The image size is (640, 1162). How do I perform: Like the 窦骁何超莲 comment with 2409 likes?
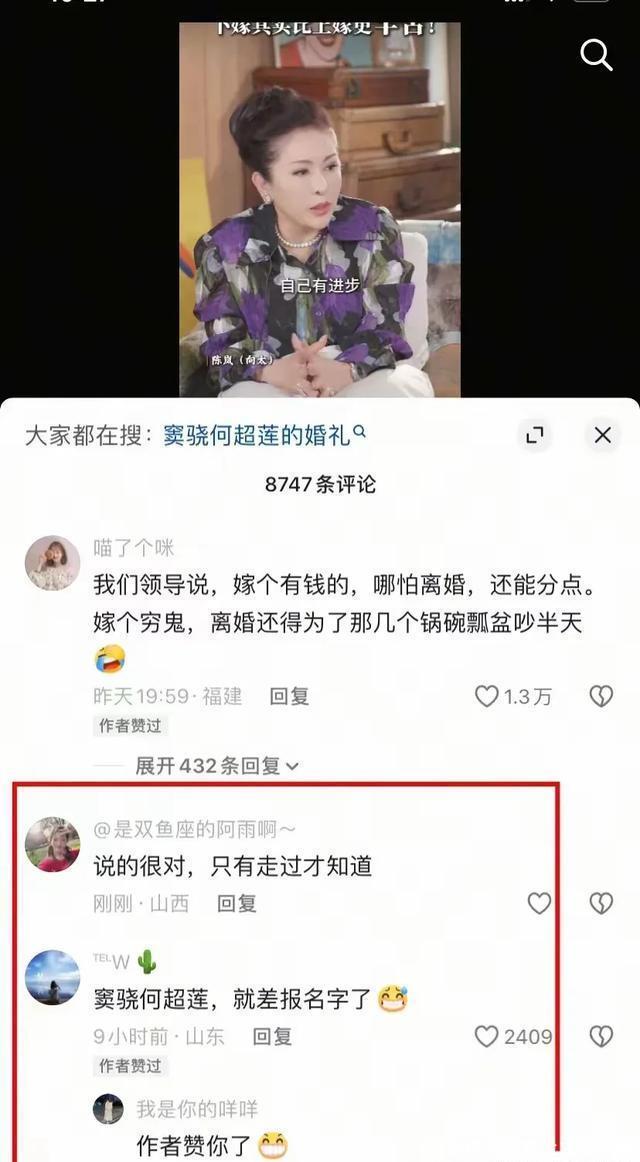[x=486, y=1036]
